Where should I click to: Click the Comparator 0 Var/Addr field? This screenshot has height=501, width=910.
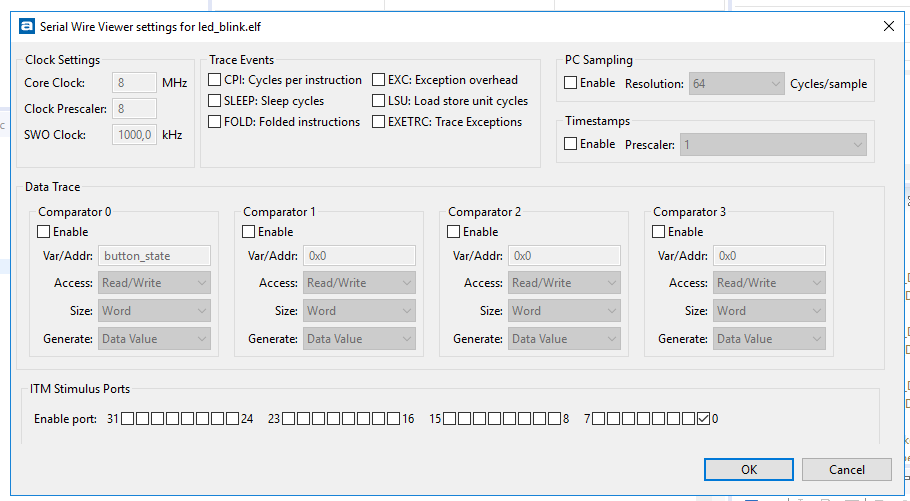click(154, 255)
